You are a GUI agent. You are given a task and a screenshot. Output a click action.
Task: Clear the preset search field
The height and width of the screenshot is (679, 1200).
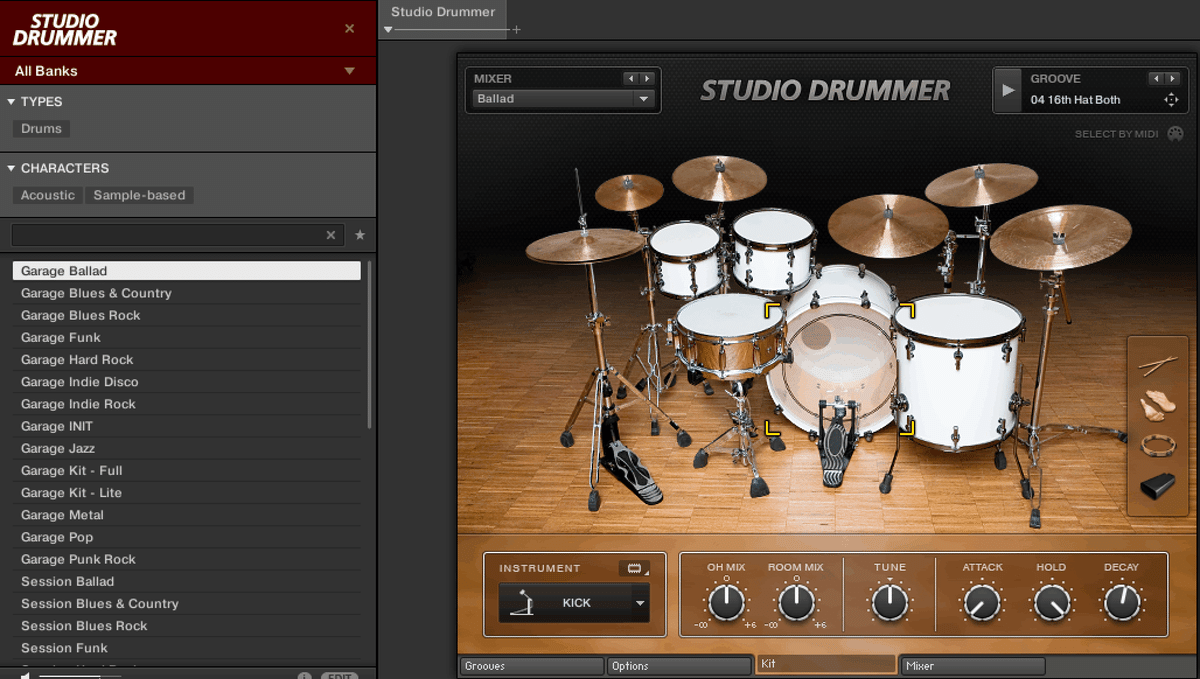(331, 235)
